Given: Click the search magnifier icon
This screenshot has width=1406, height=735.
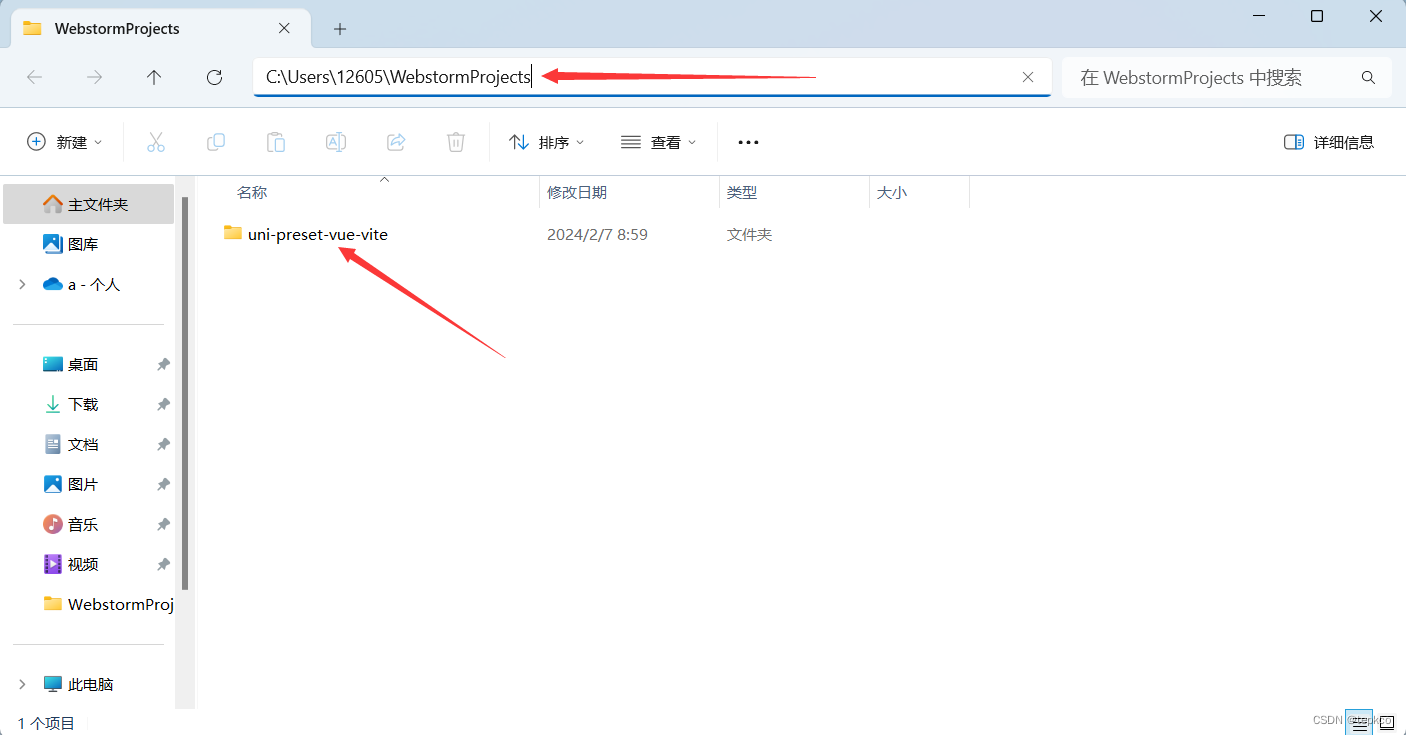Looking at the screenshot, I should [x=1368, y=77].
